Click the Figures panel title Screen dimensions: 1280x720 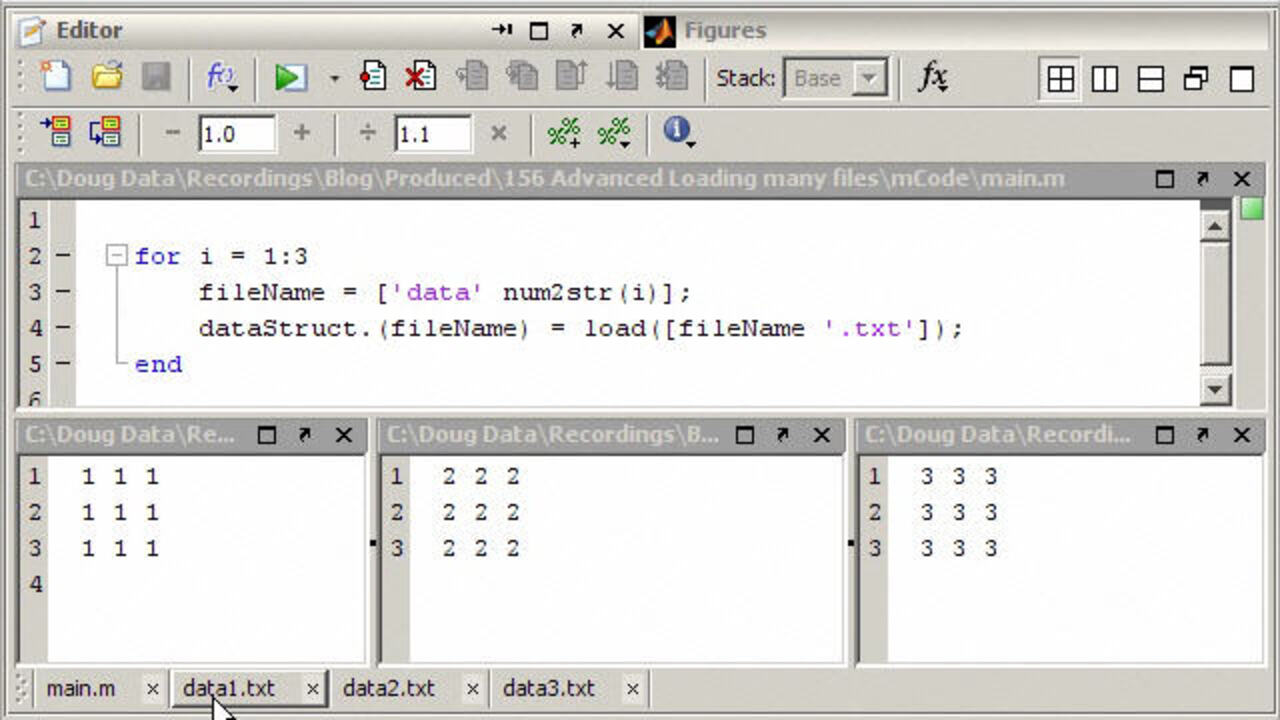tap(724, 30)
